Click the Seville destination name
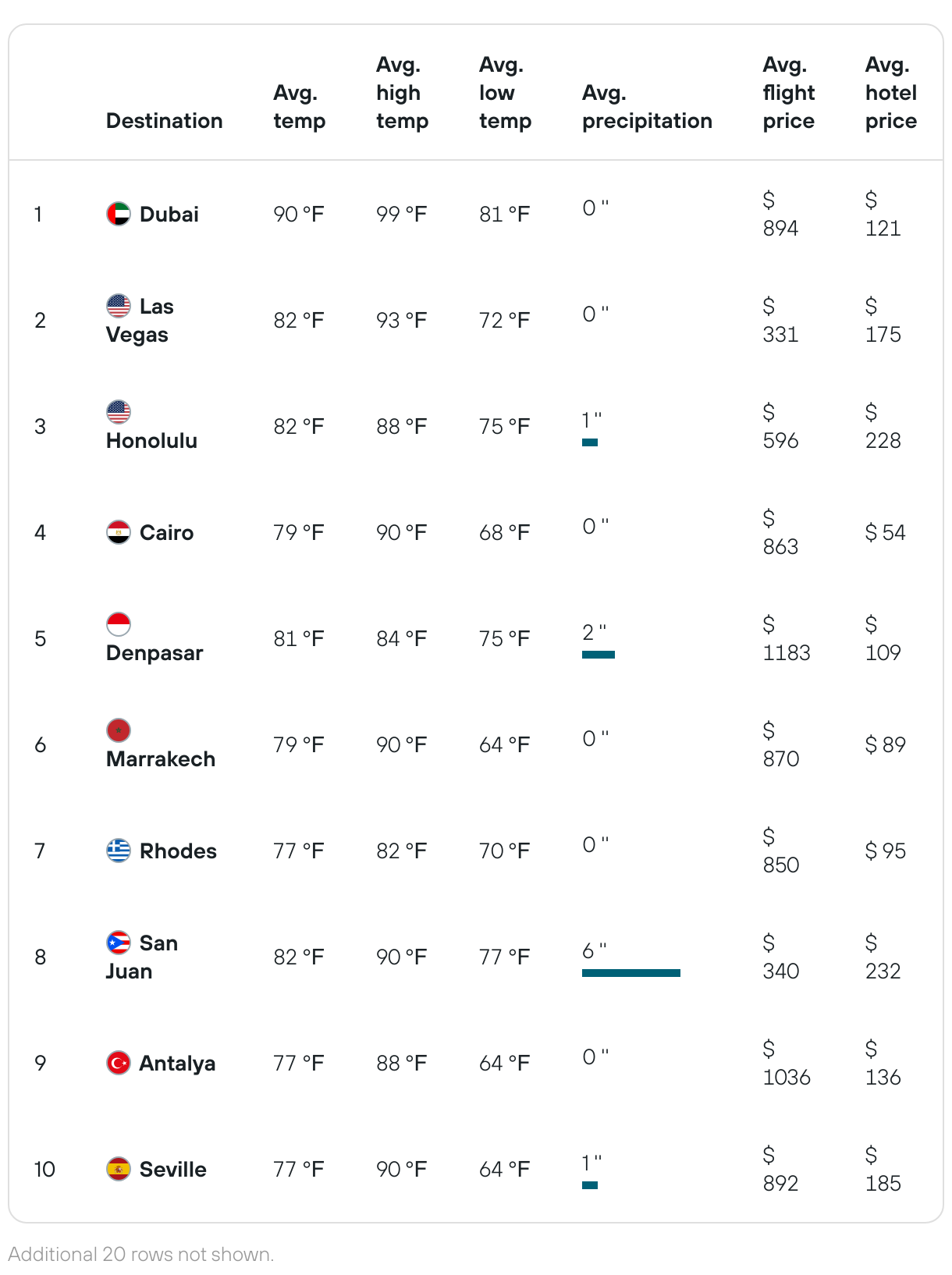 point(173,1170)
